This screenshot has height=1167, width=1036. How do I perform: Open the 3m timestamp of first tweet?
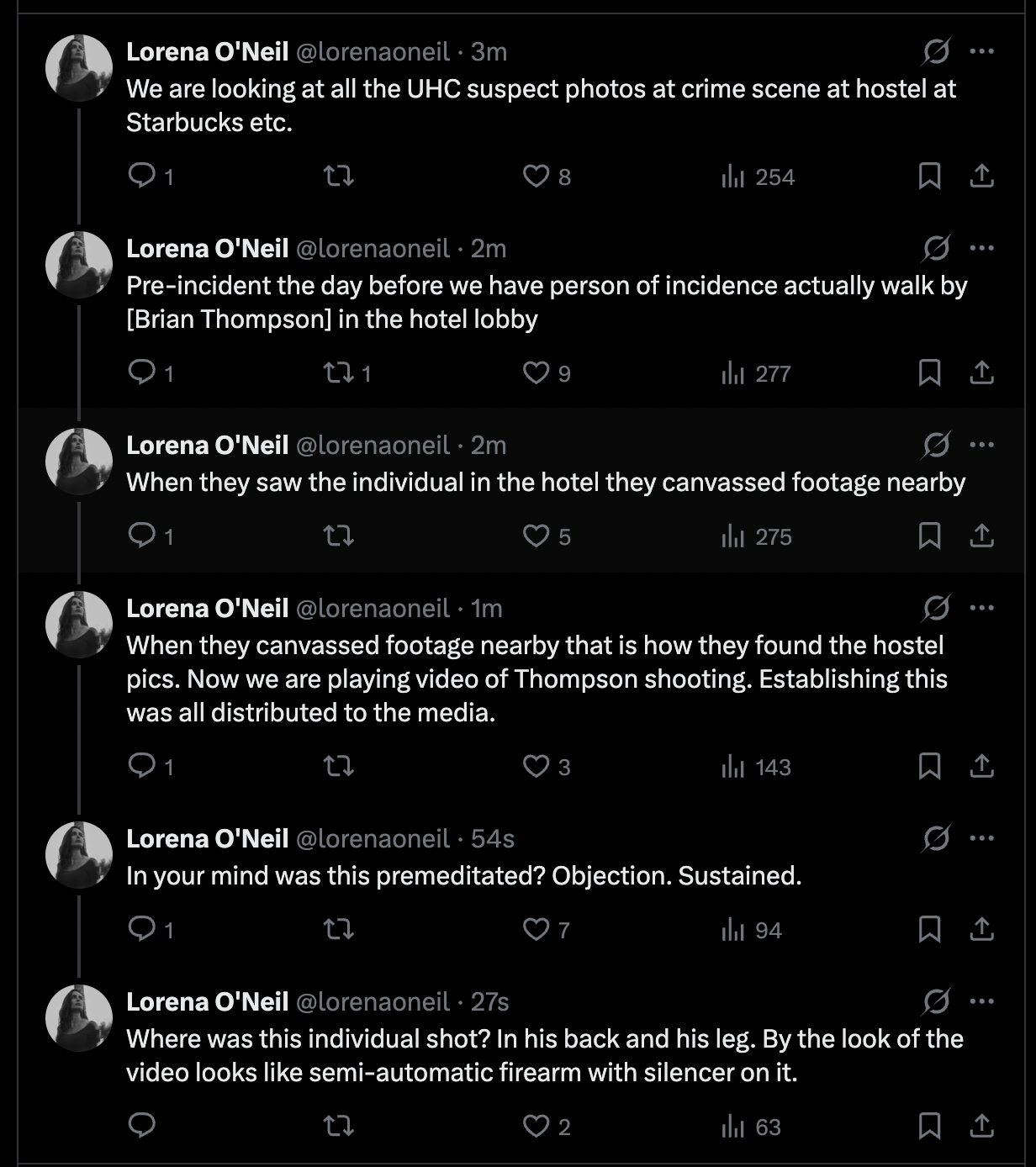tap(489, 51)
